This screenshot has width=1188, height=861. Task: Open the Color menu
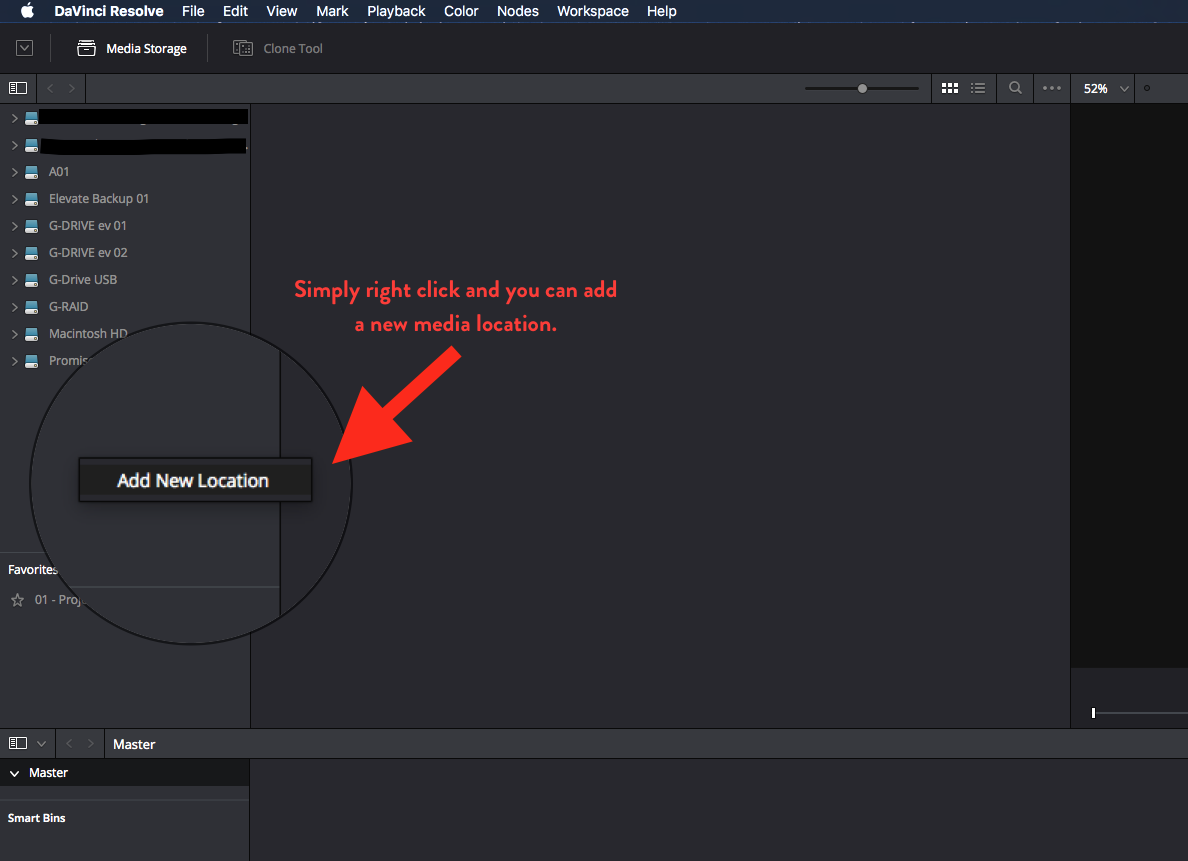point(461,11)
